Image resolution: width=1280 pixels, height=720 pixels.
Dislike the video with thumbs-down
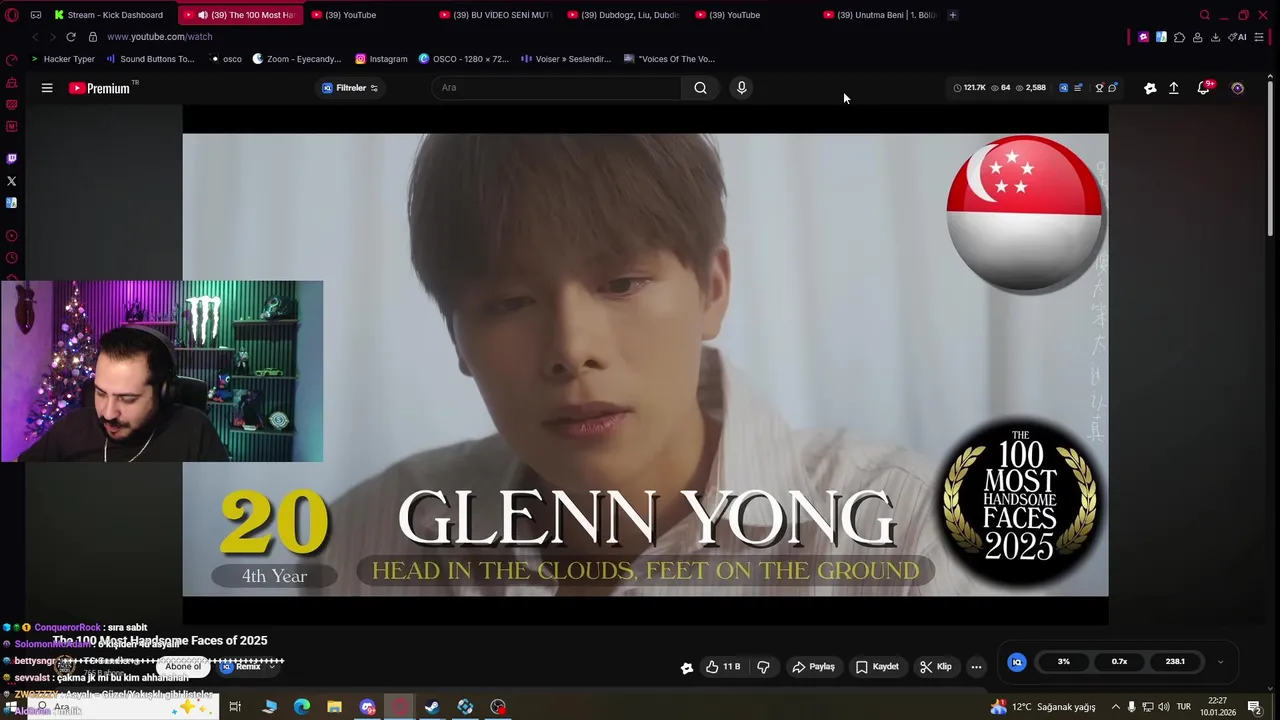pyautogui.click(x=763, y=667)
